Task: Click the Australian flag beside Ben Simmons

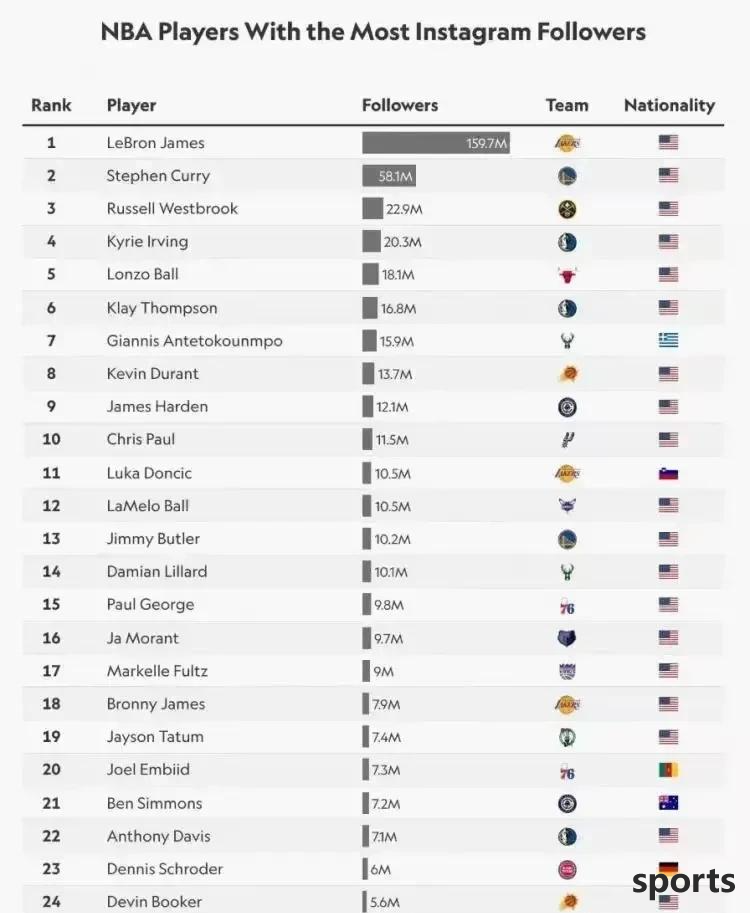Action: [668, 803]
